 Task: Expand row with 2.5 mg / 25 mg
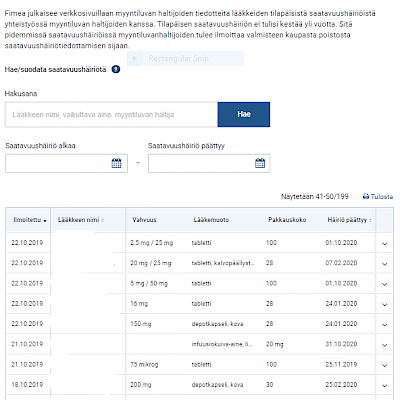tap(385, 244)
